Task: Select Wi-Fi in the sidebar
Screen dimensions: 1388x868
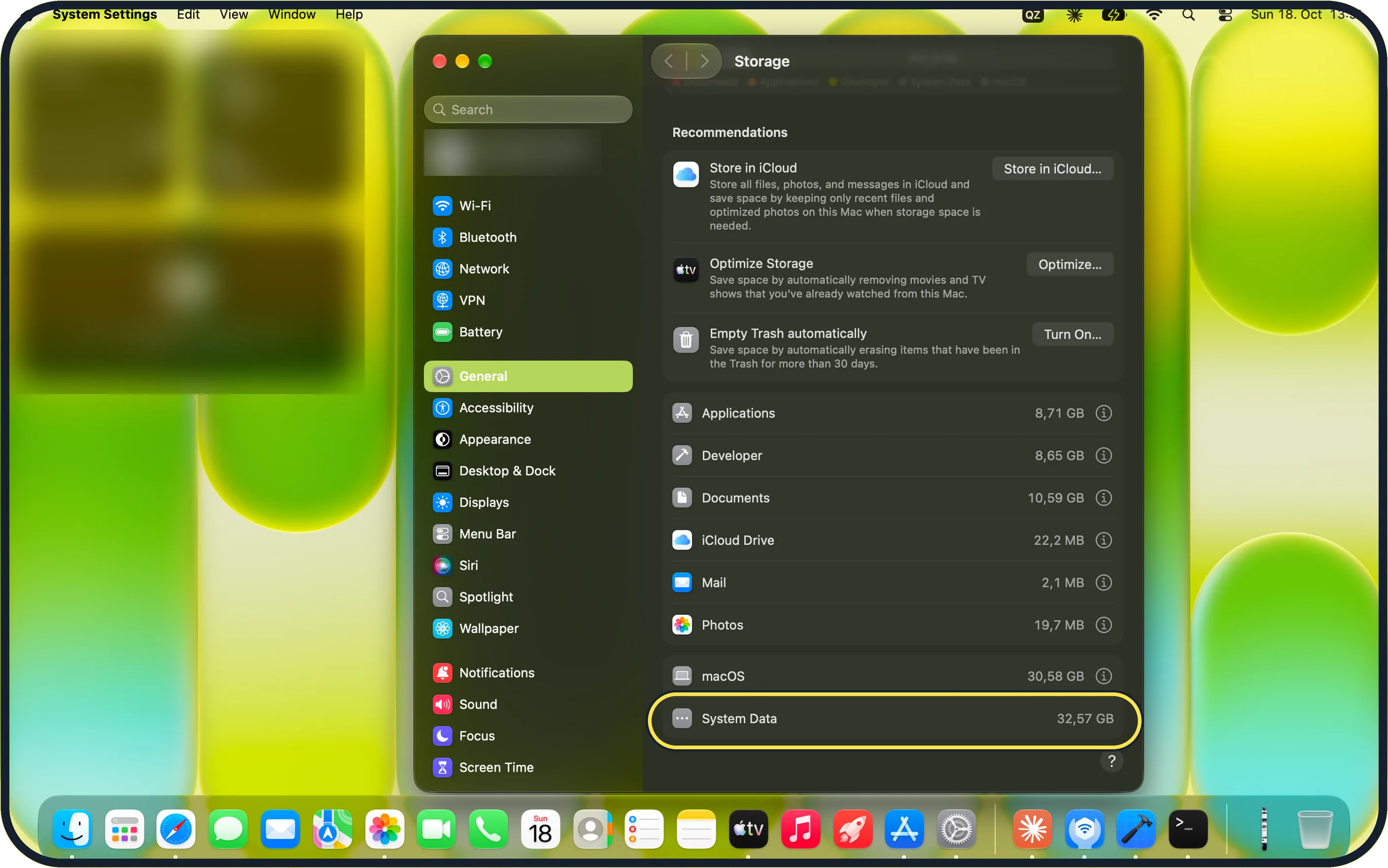Action: 528,205
